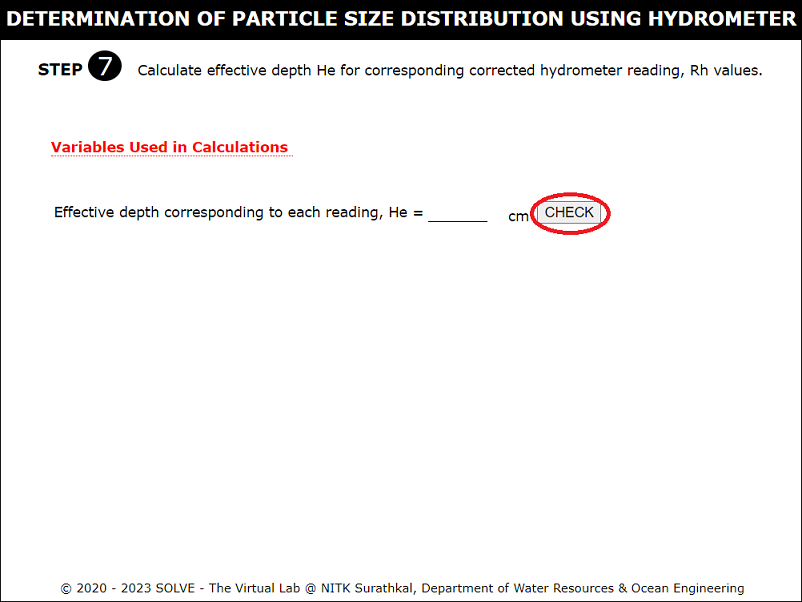Click the cm unit label

(x=518, y=216)
